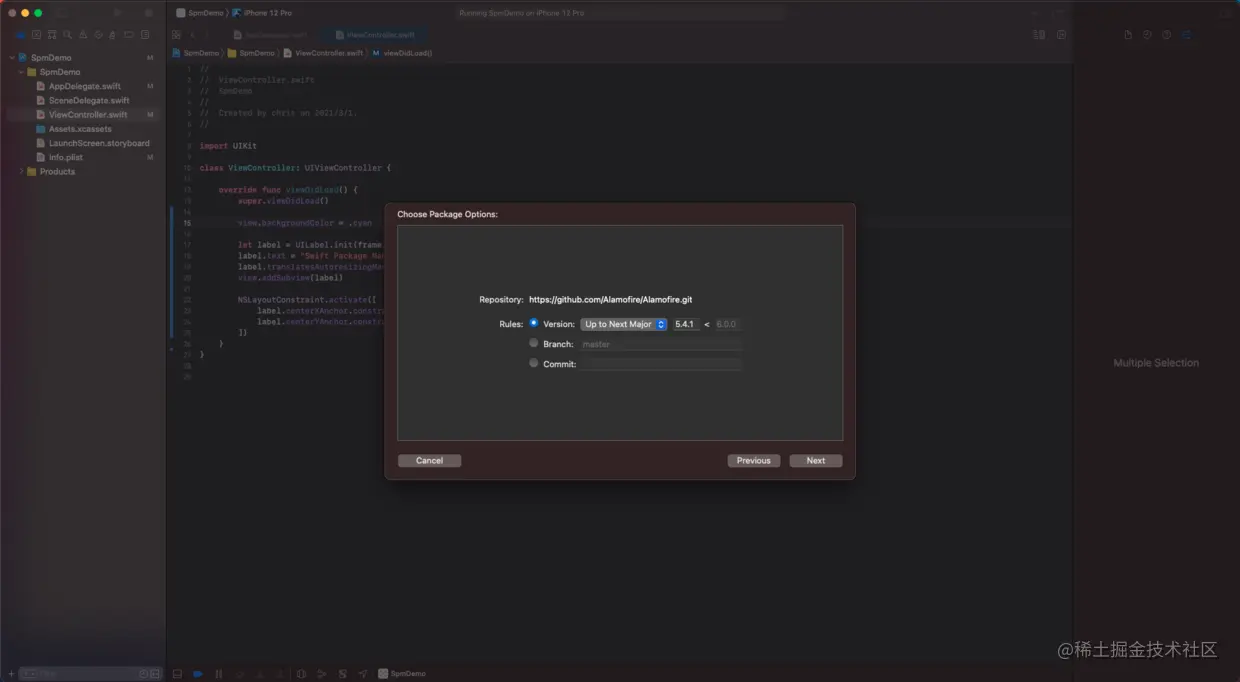
Task: Toggle the source control status filter icon
Action: pyautogui.click(x=155, y=674)
